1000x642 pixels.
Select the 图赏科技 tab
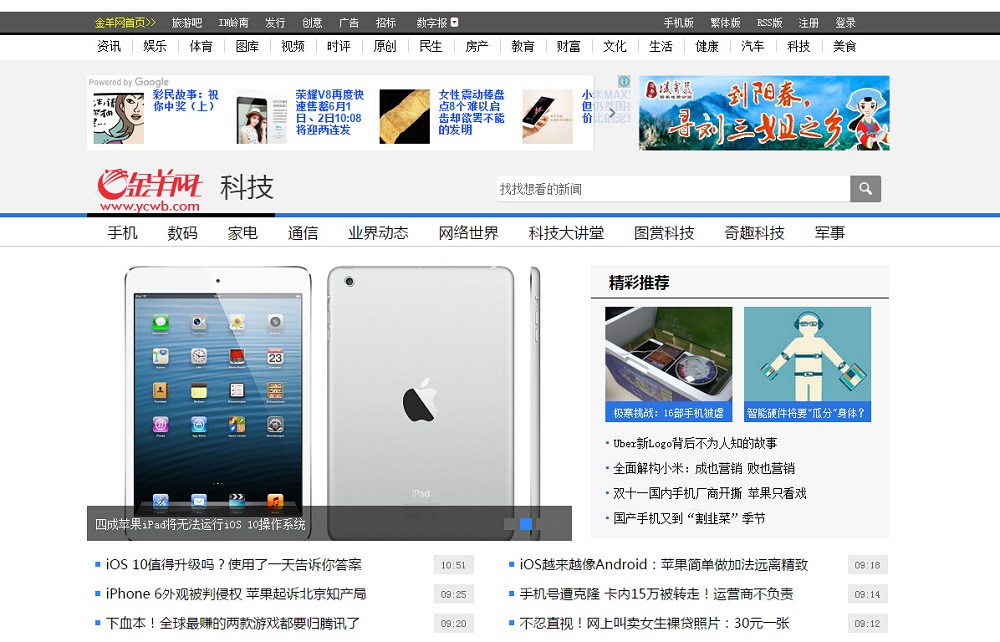tap(664, 233)
